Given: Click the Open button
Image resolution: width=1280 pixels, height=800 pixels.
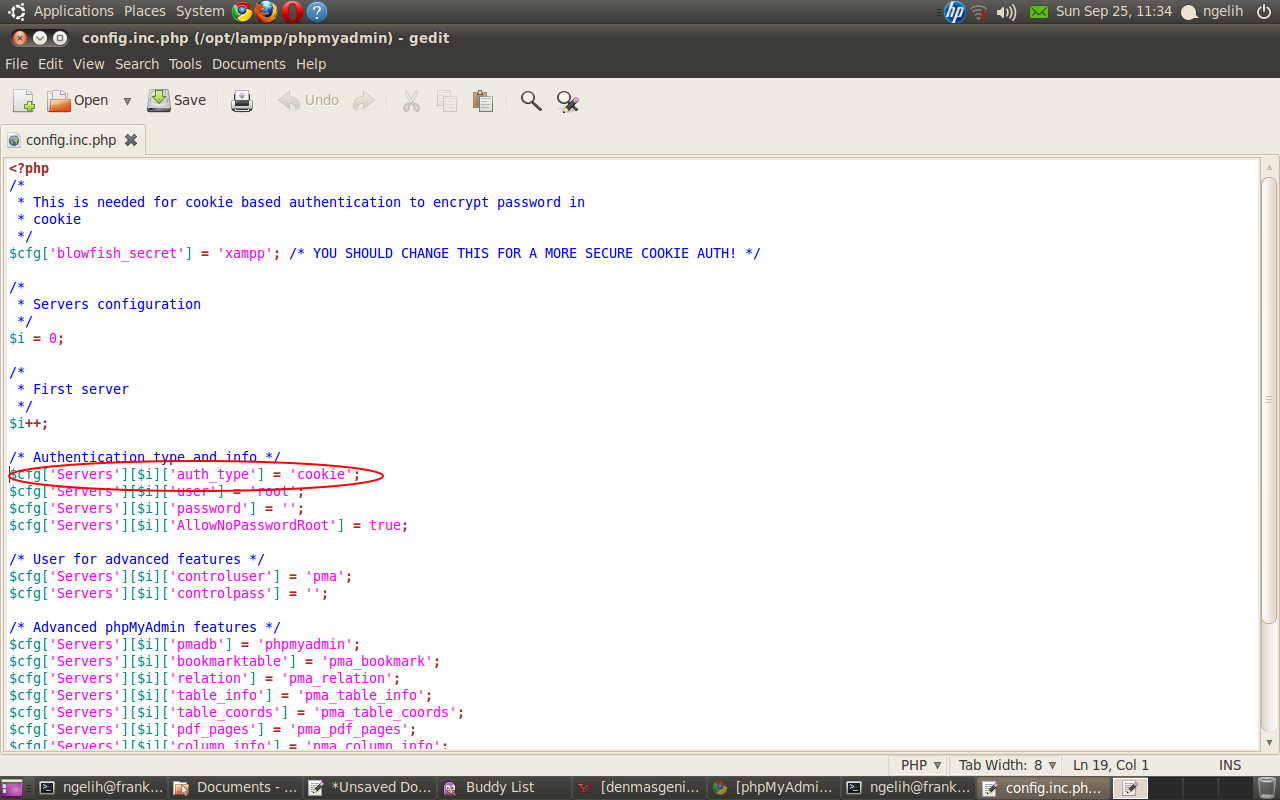Looking at the screenshot, I should (78, 100).
